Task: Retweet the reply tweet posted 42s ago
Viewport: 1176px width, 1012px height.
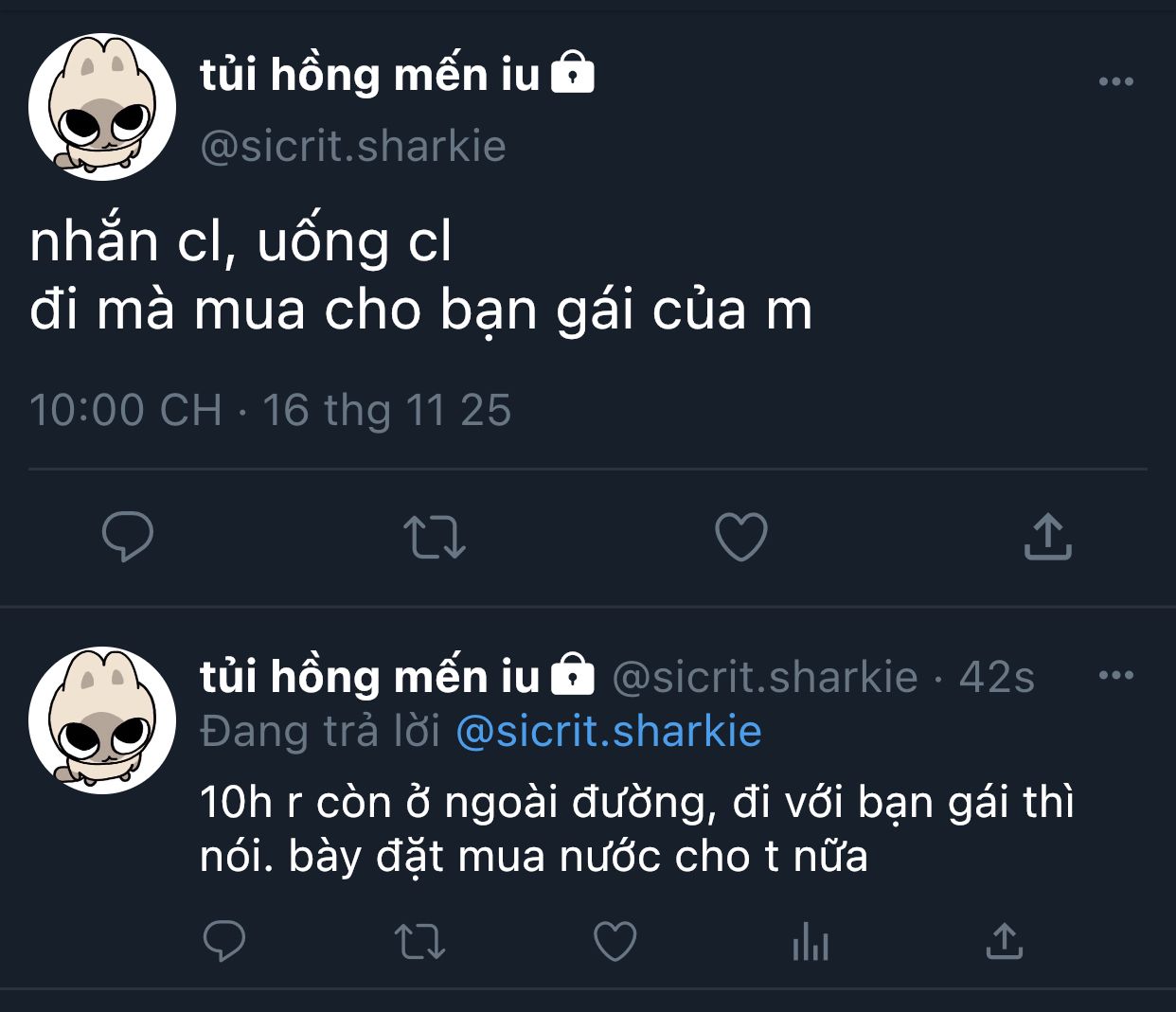Action: point(419,942)
